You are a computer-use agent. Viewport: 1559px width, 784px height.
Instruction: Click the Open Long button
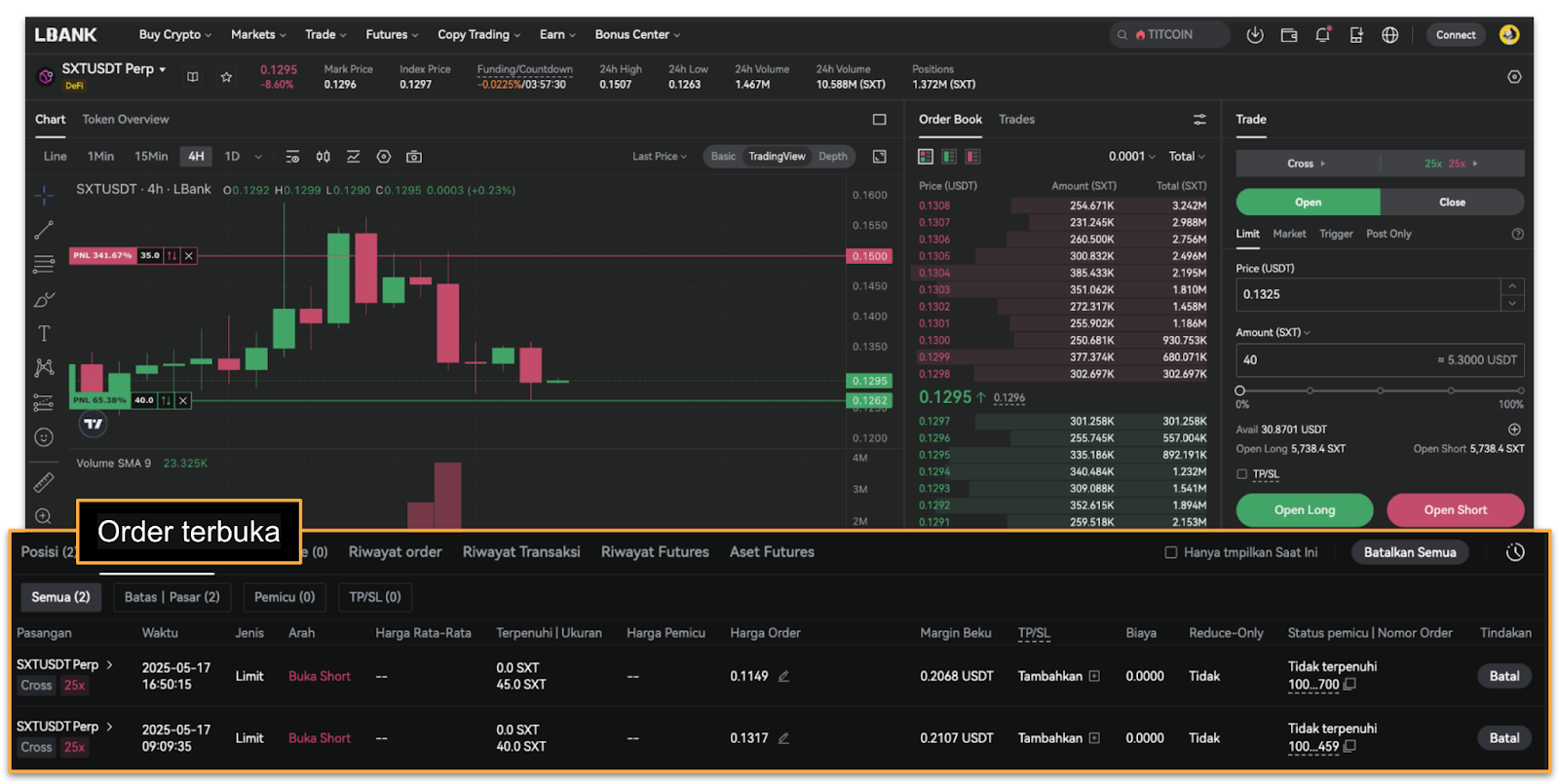1305,510
